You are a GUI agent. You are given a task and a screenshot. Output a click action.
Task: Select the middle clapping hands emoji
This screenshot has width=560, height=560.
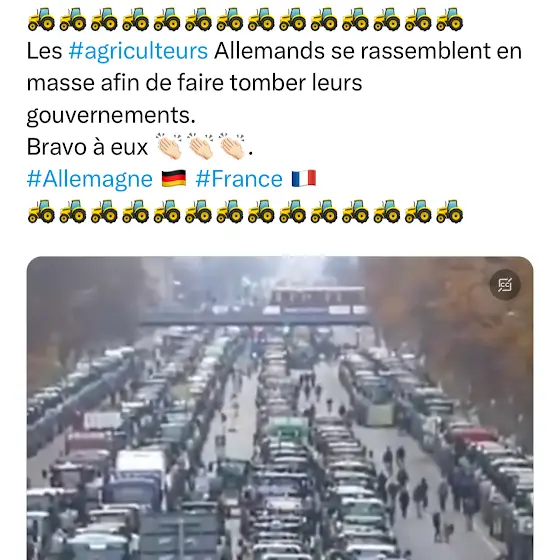(x=200, y=146)
